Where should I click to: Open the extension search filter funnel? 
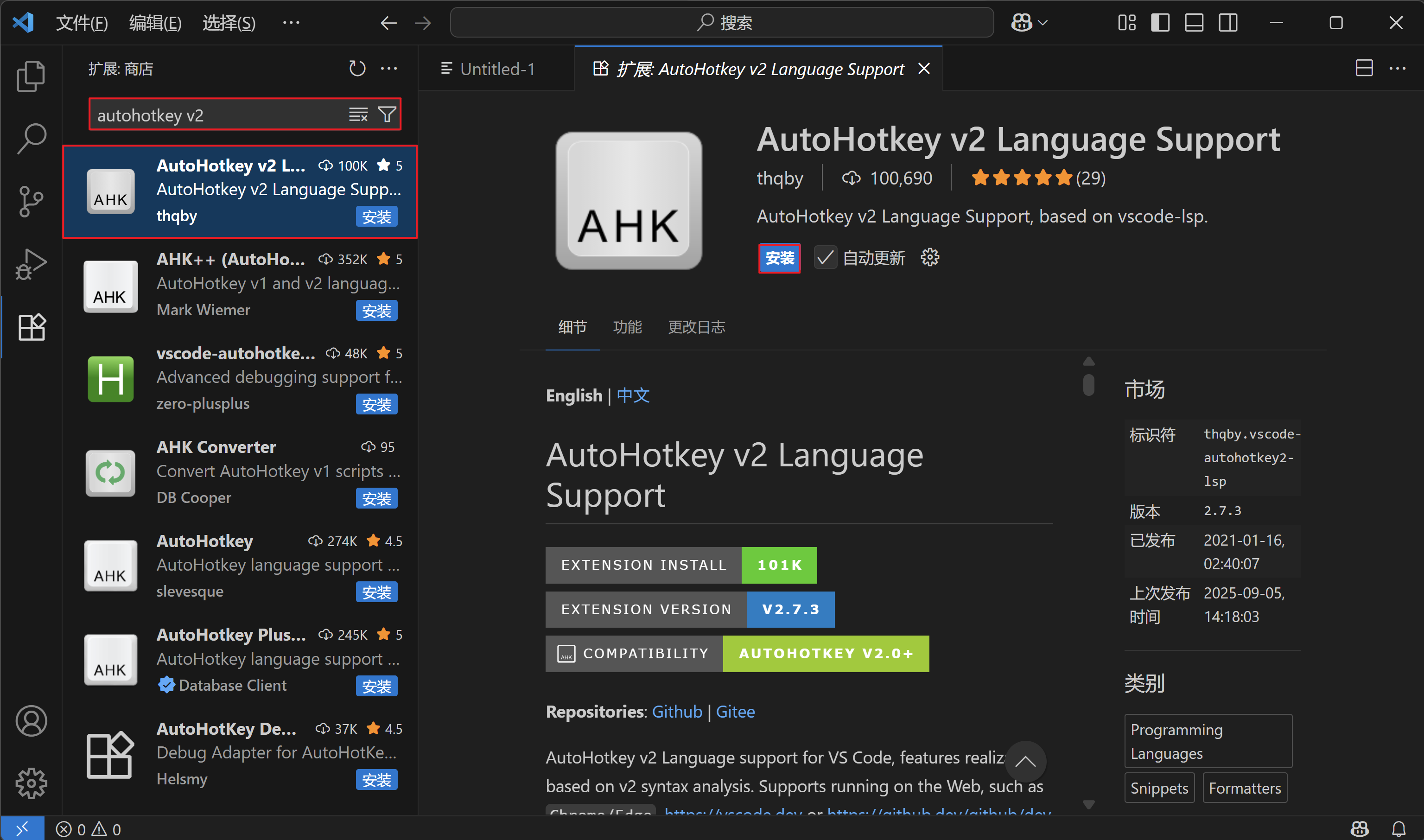[x=387, y=115]
